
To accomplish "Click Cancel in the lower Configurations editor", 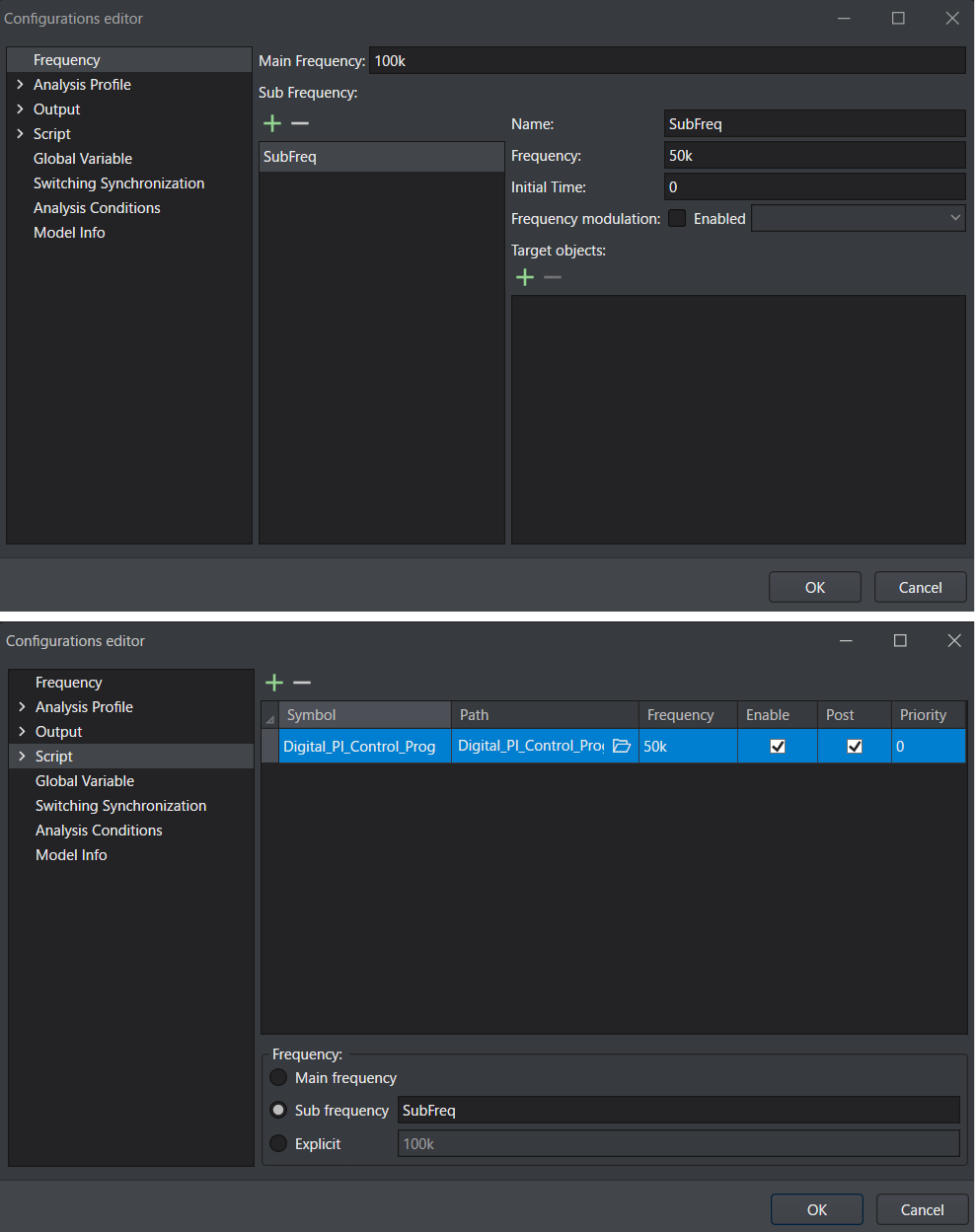I will [x=923, y=1209].
